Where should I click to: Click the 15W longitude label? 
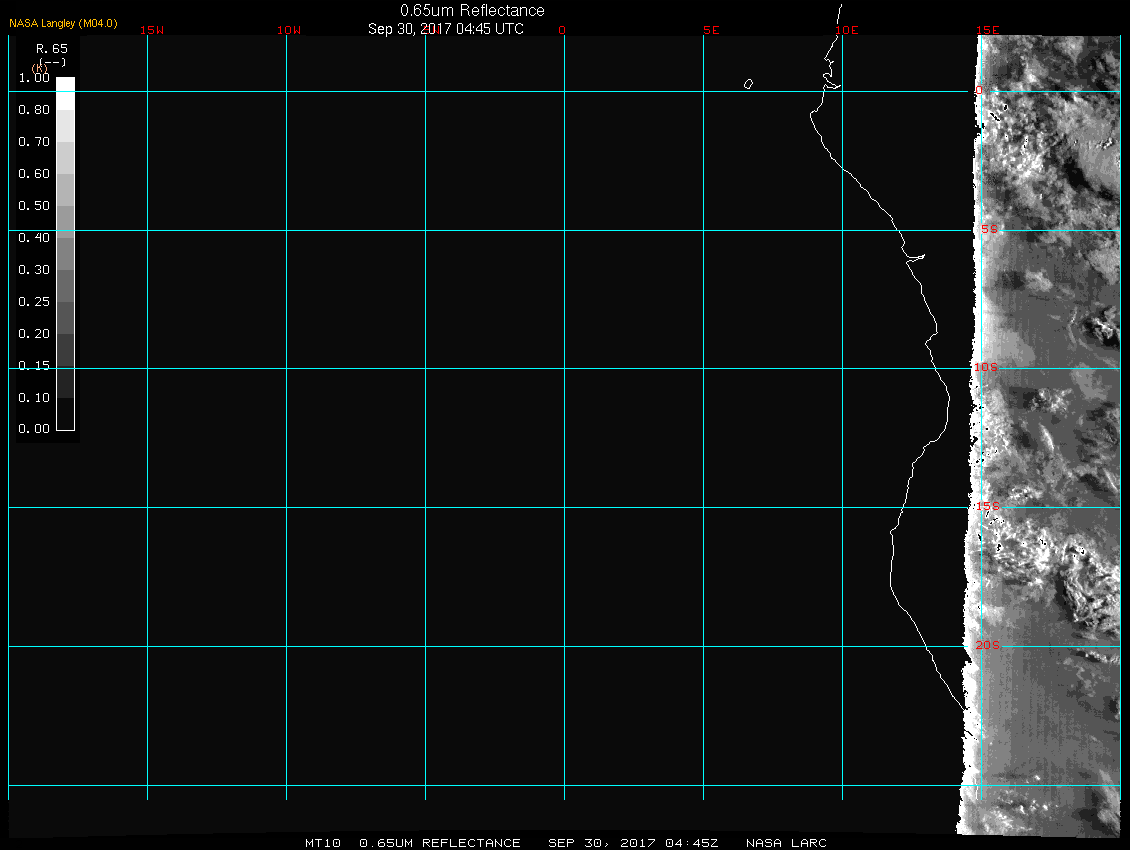pos(152,30)
